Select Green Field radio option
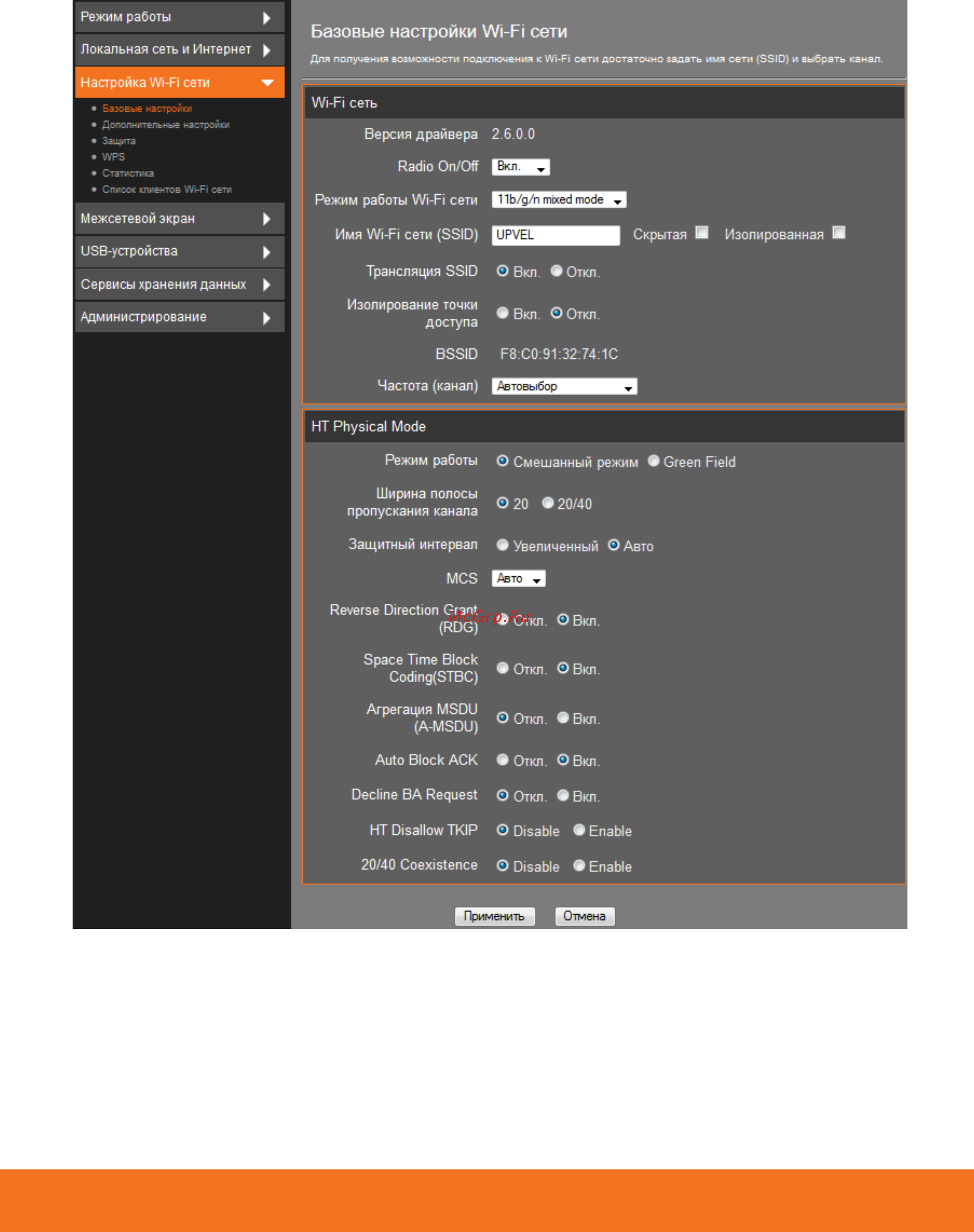This screenshot has width=974, height=1232. [x=654, y=461]
